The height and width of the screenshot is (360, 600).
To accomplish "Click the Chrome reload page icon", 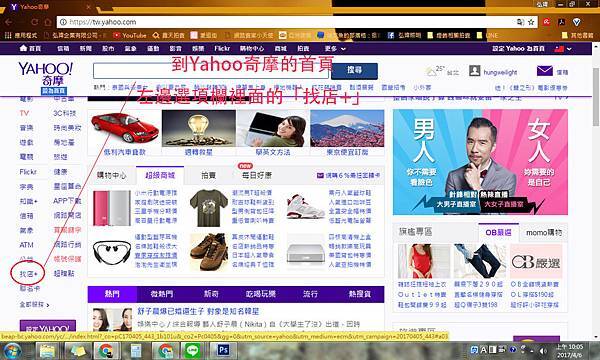I will tap(35, 22).
